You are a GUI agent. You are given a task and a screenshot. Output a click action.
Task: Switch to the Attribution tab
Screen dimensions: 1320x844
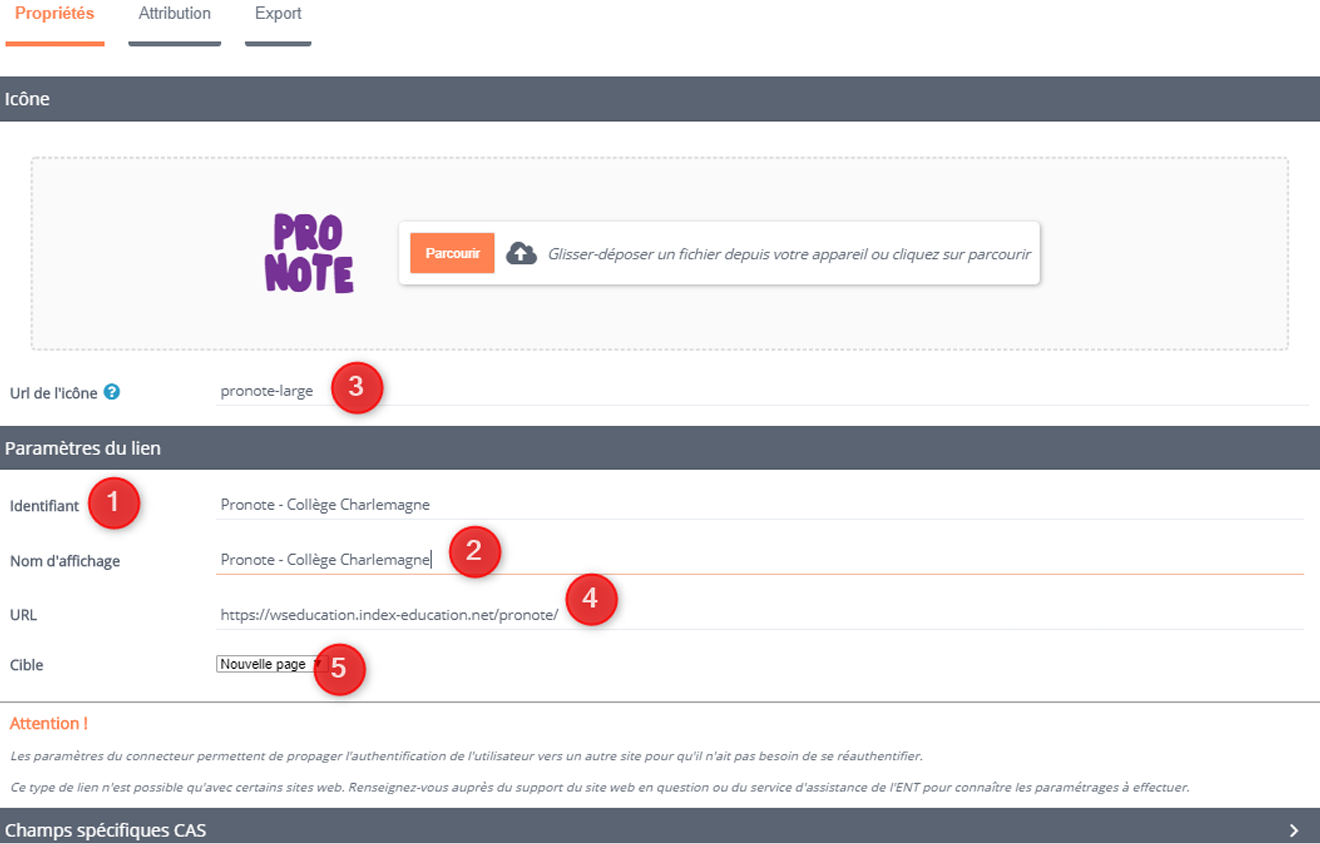(x=174, y=14)
